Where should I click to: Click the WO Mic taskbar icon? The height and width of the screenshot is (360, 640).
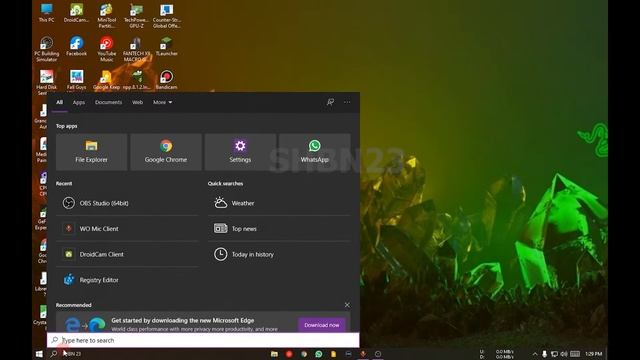(x=363, y=354)
